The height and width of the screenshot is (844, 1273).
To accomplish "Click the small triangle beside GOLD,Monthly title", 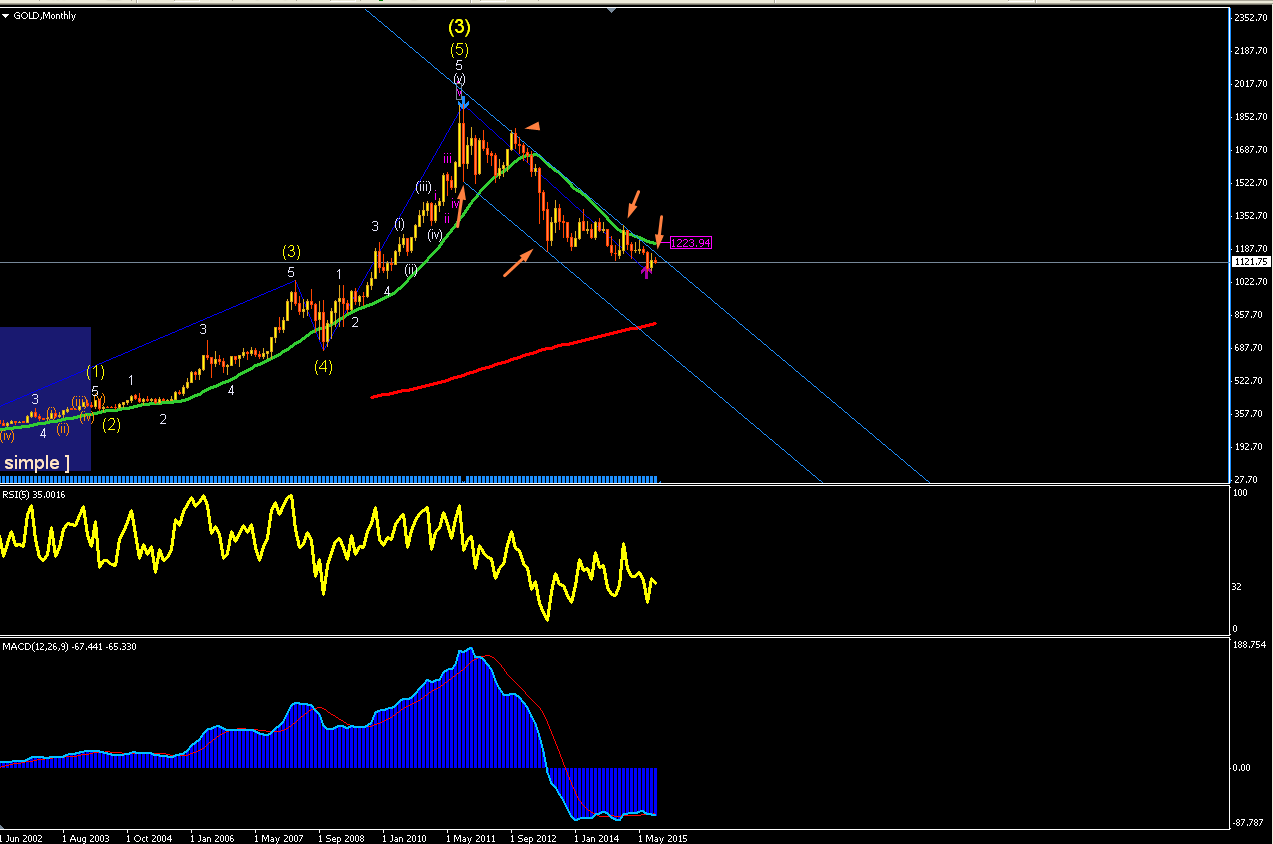I will click(x=6, y=16).
